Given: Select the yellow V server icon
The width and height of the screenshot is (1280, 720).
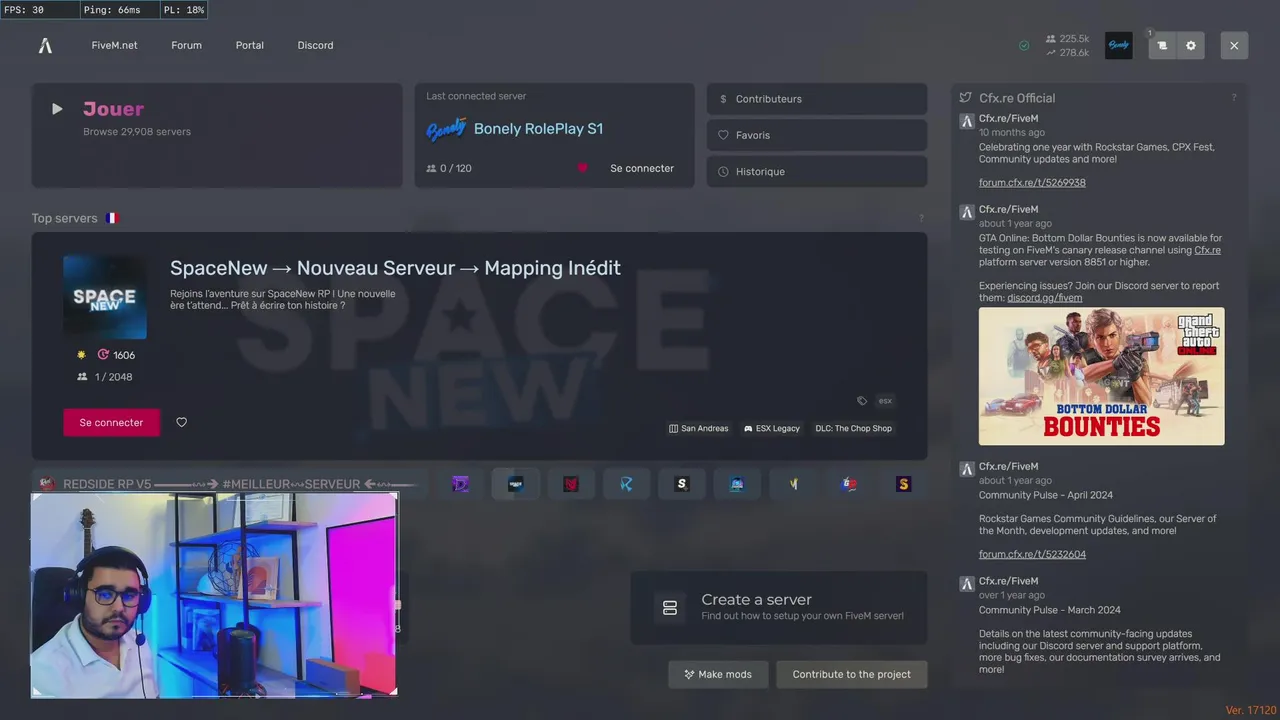Looking at the screenshot, I should tap(793, 484).
